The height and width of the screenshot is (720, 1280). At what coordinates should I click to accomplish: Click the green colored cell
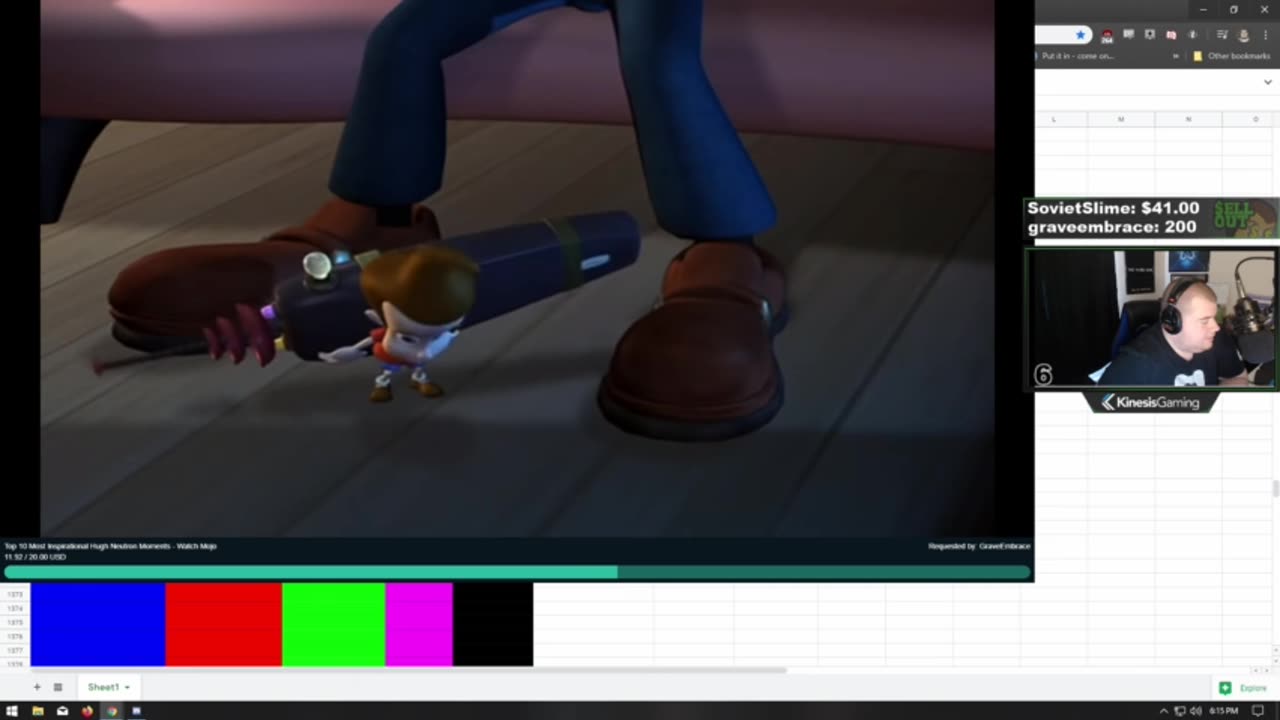click(334, 624)
